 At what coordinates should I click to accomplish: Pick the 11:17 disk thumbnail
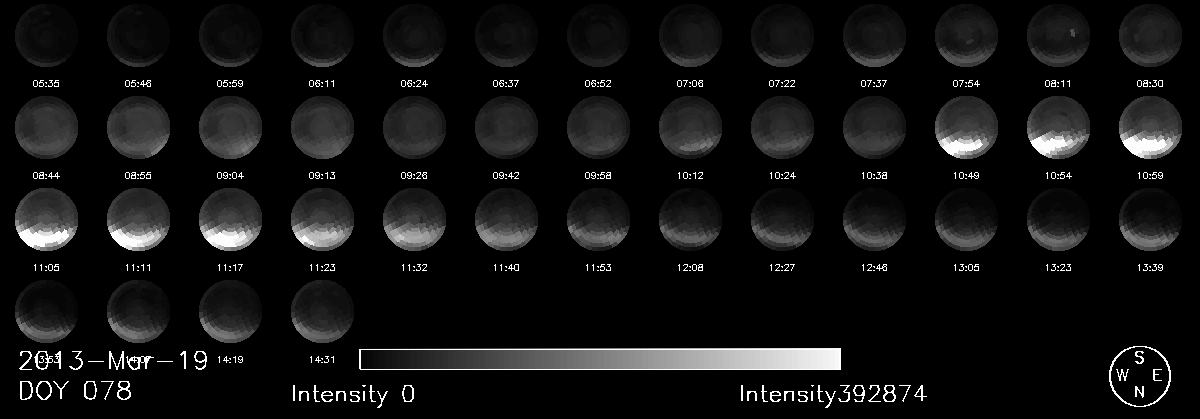(230, 219)
